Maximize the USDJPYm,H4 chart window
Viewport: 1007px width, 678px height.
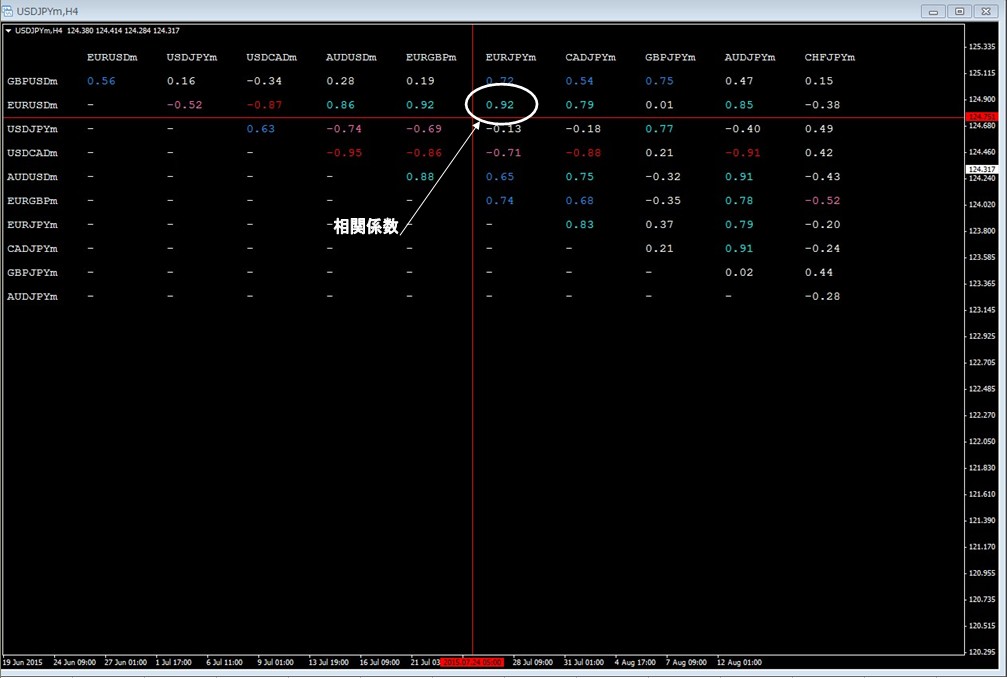[959, 11]
